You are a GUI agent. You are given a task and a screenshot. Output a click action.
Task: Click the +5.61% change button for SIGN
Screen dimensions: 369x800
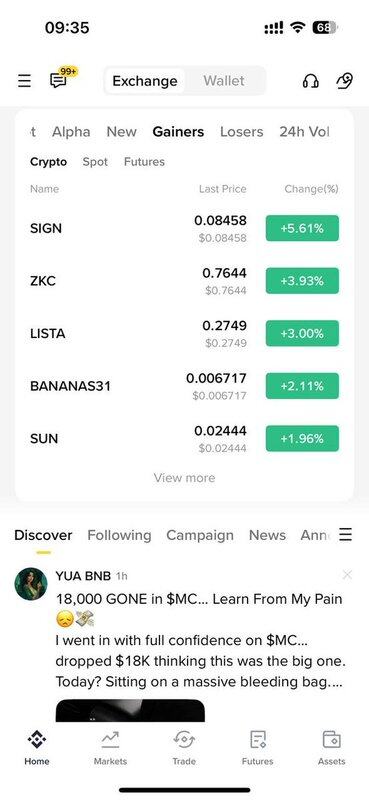[302, 228]
